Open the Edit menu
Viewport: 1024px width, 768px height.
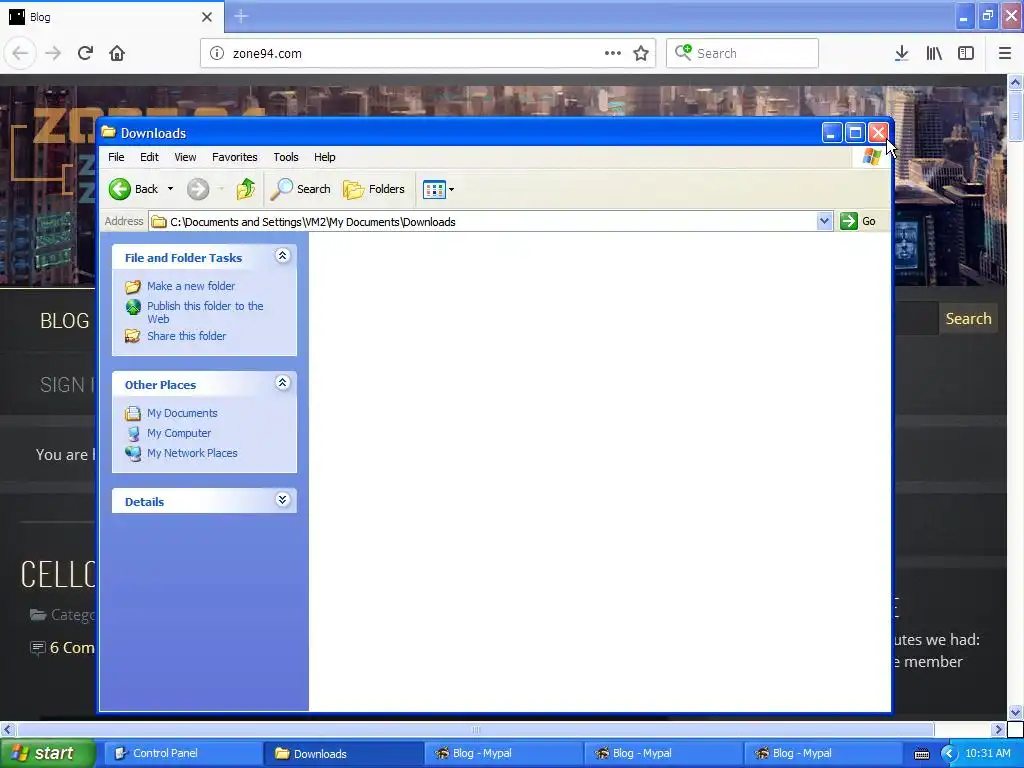[149, 157]
